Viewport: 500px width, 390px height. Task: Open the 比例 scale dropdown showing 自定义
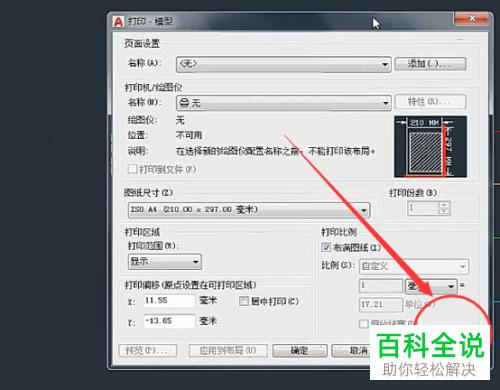pyautogui.click(x=414, y=266)
